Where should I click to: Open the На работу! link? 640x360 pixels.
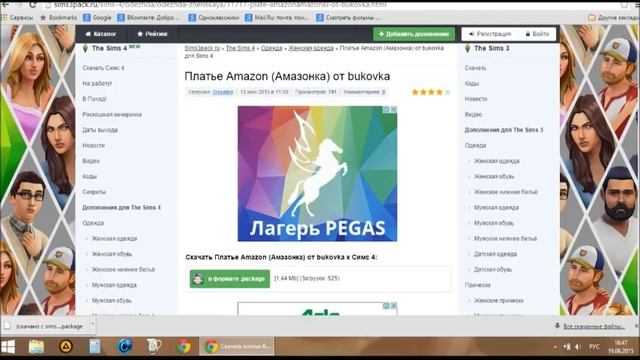click(97, 83)
